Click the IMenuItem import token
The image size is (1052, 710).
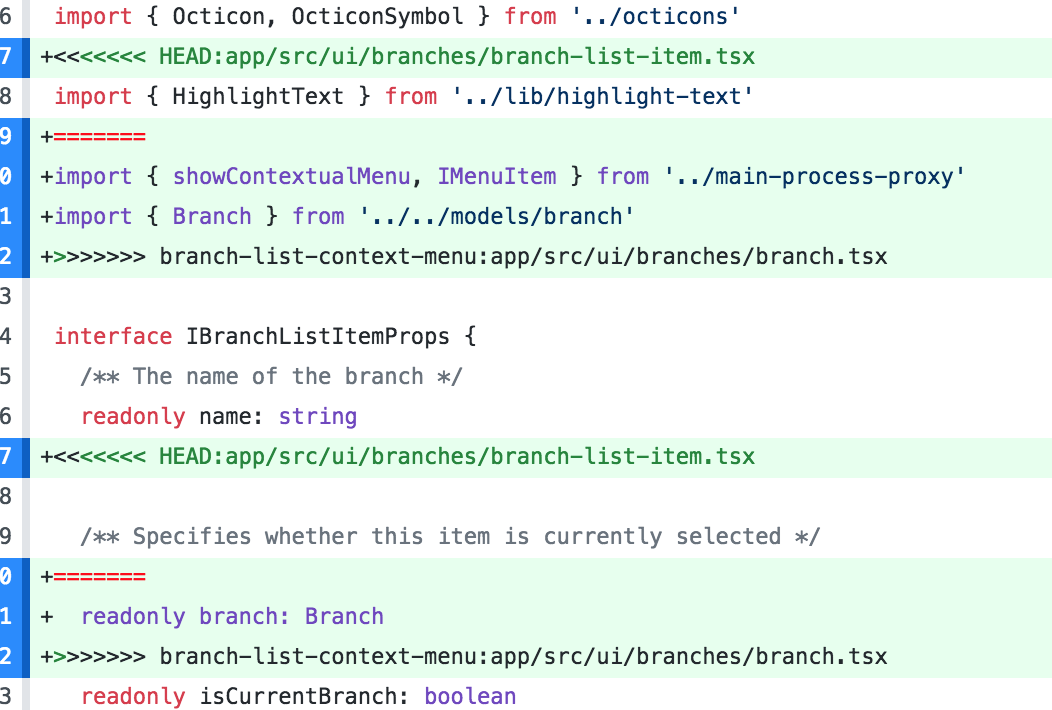click(x=497, y=176)
